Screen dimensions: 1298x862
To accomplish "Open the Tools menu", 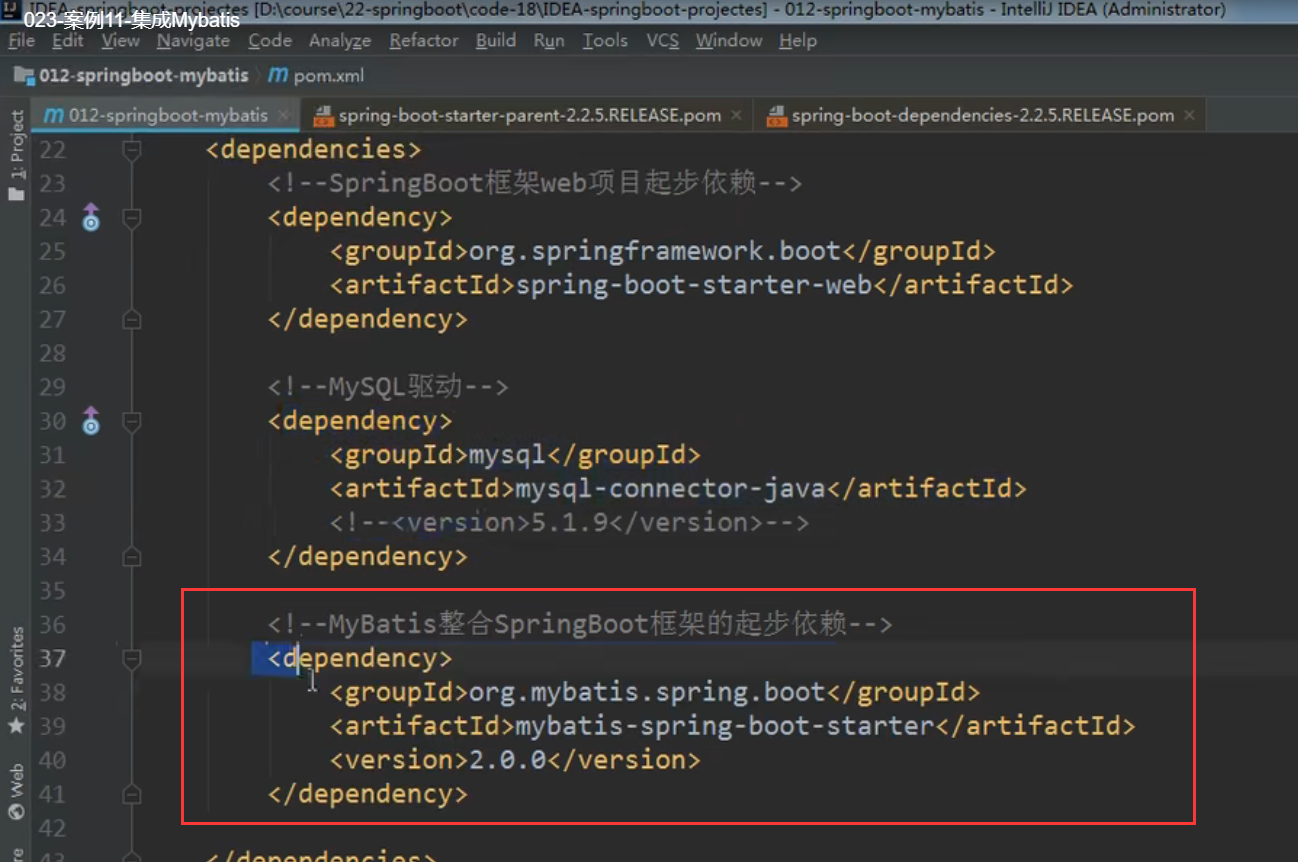I will 605,41.
